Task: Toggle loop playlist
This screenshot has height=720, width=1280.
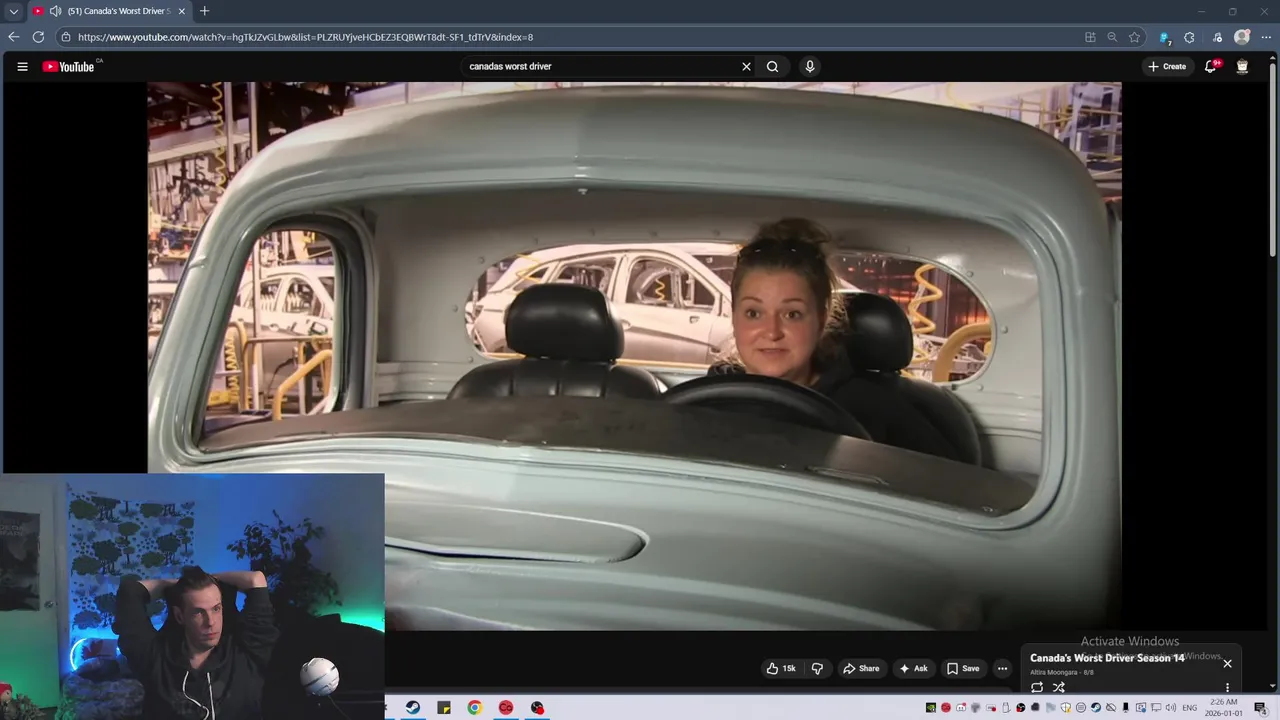Action: pyautogui.click(x=1037, y=688)
